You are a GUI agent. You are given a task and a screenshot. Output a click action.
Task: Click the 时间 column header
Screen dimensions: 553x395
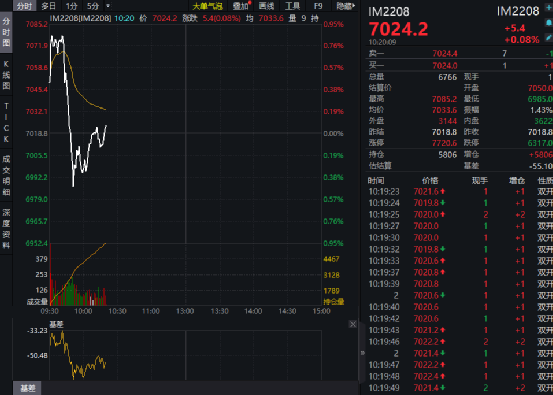point(376,181)
